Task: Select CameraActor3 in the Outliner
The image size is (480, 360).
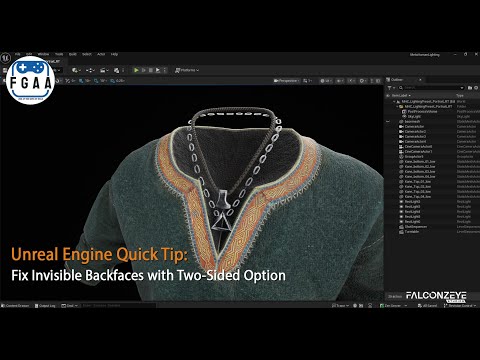Action: coord(415,136)
